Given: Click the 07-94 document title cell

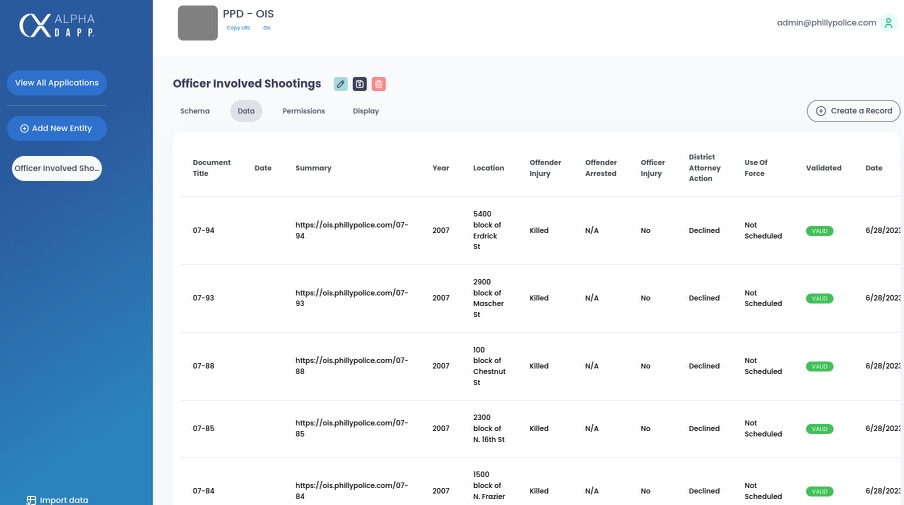Looking at the screenshot, I should pos(204,231).
